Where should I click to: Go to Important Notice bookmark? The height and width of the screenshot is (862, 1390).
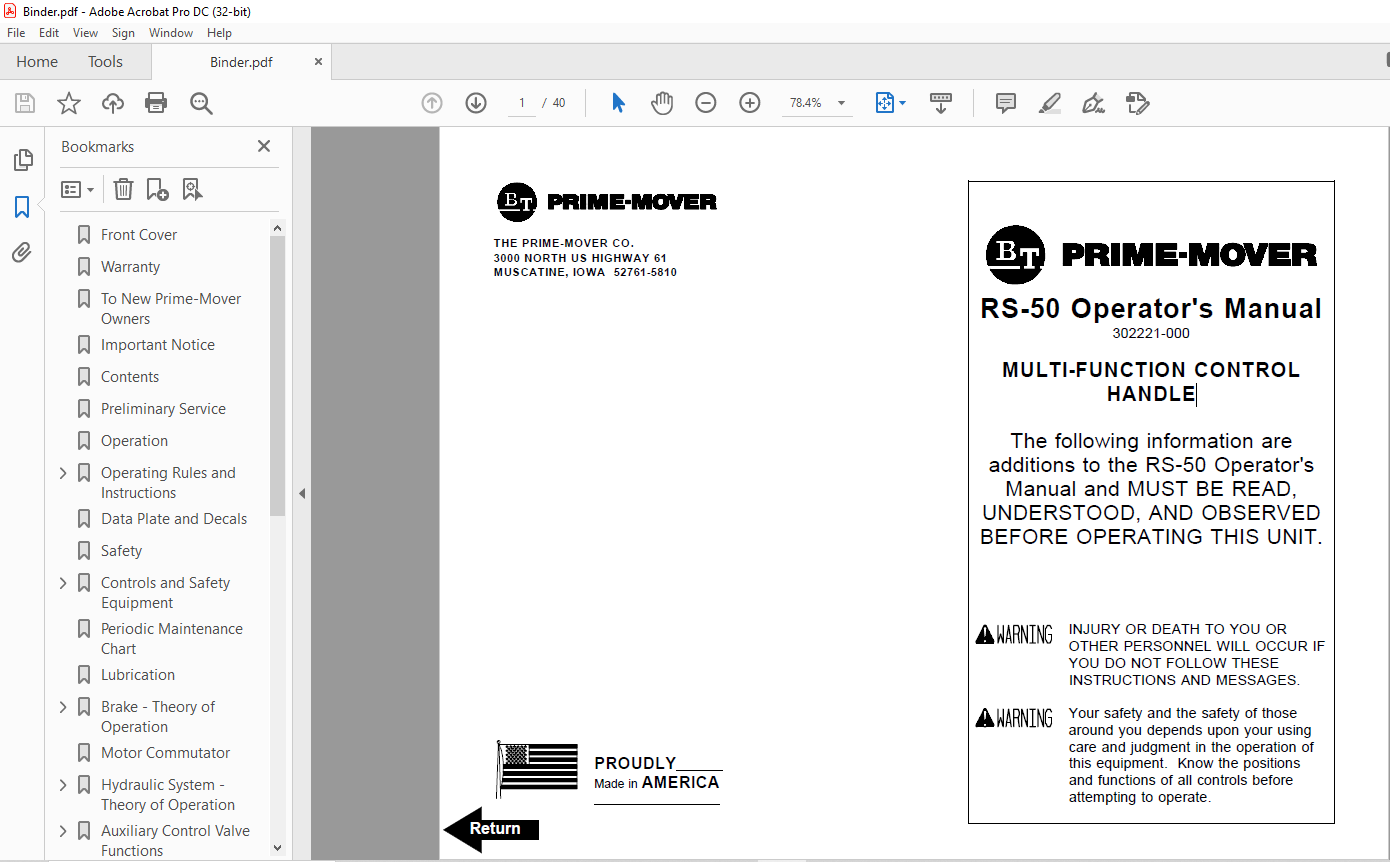pyautogui.click(x=158, y=345)
